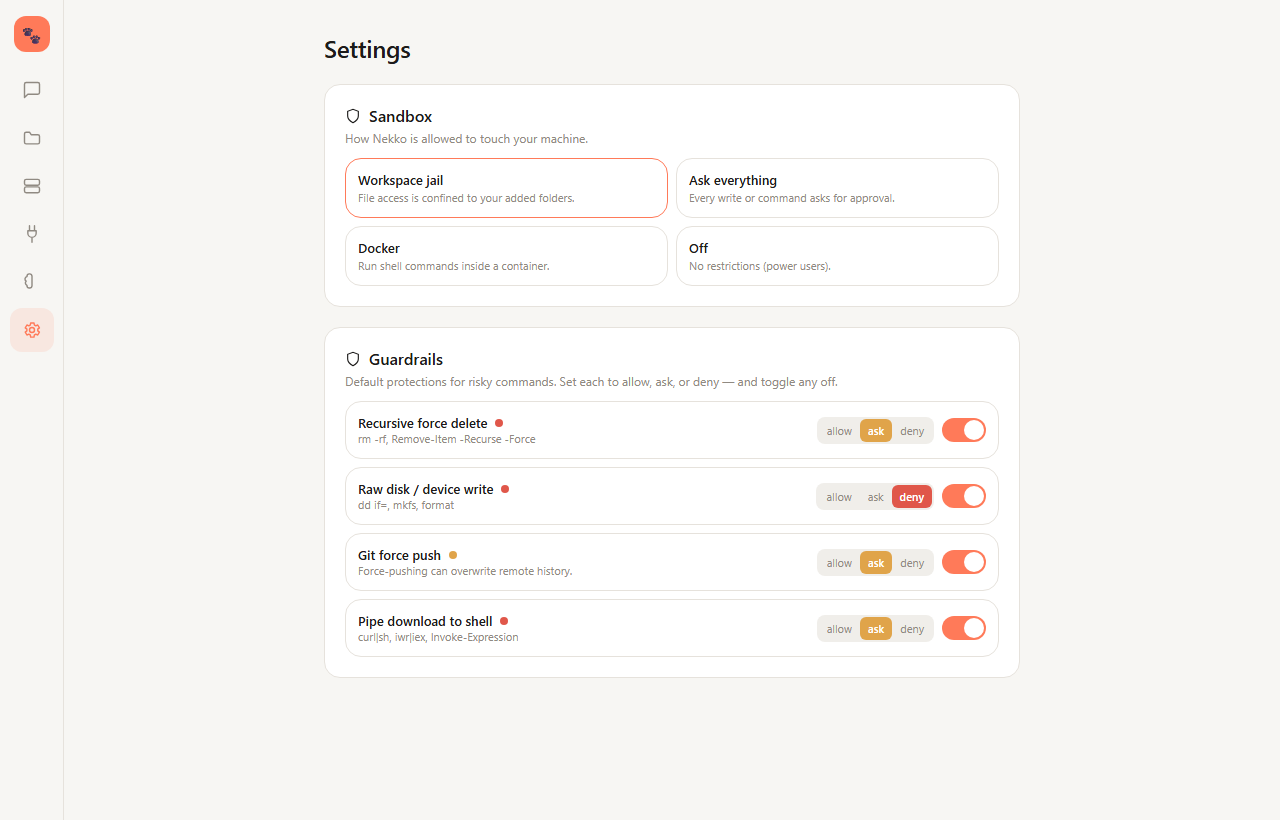
Task: Open the chat icon in sidebar
Action: (x=32, y=90)
